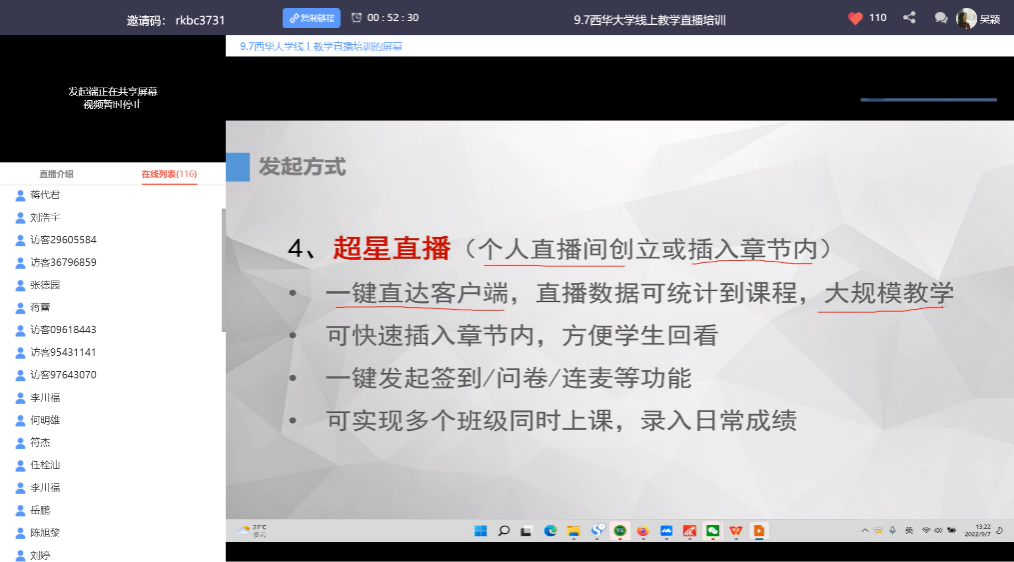Image resolution: width=1014 pixels, height=562 pixels.
Task: Toggle the input method 英 indicator
Action: [908, 530]
